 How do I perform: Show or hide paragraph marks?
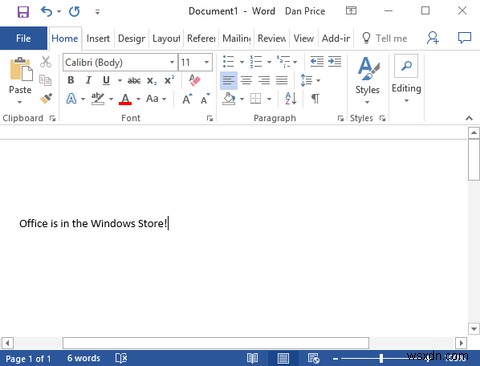[x=315, y=99]
